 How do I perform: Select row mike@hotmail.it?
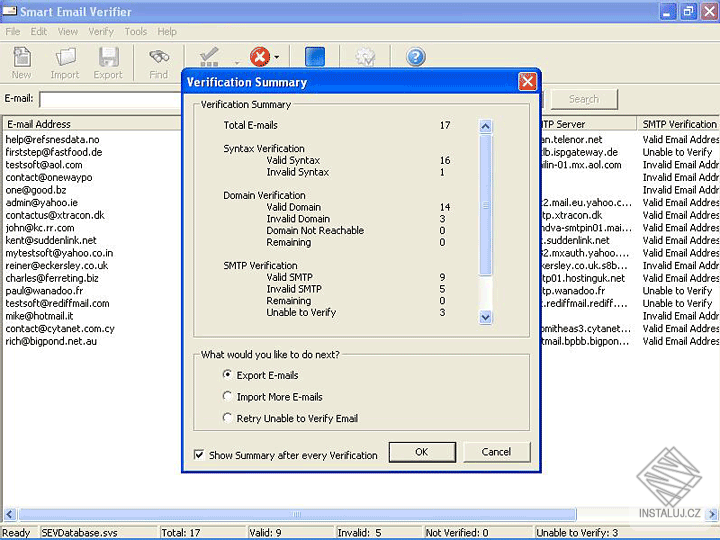[39, 316]
